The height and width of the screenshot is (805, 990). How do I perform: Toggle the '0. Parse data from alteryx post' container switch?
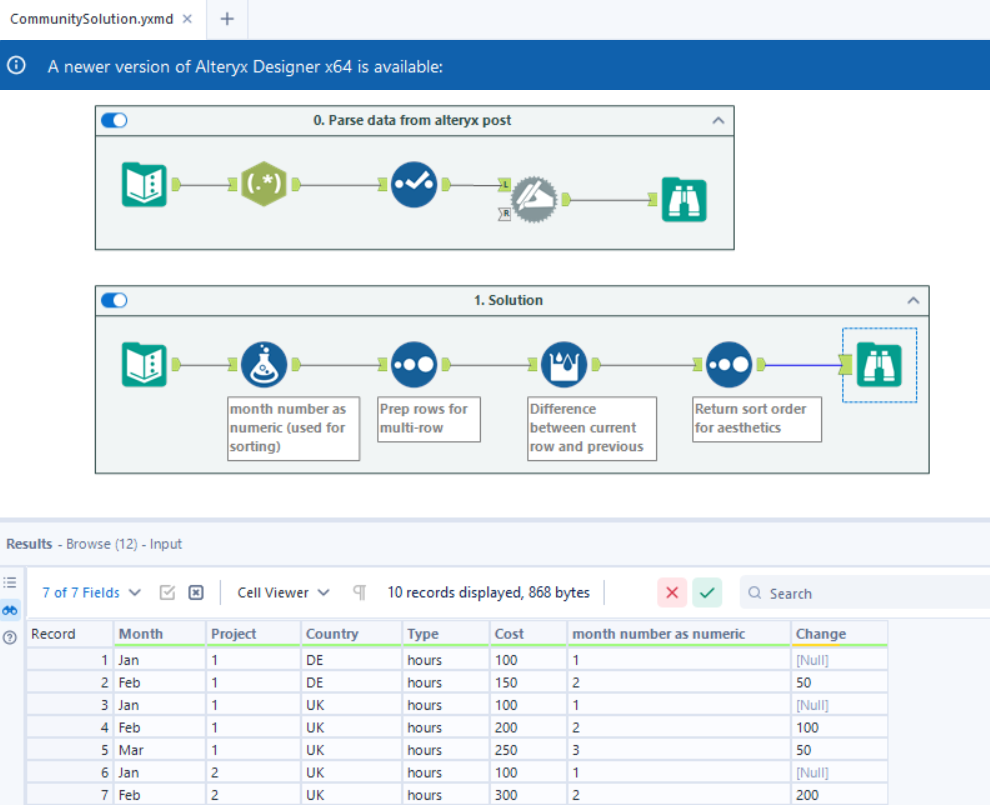(x=113, y=120)
